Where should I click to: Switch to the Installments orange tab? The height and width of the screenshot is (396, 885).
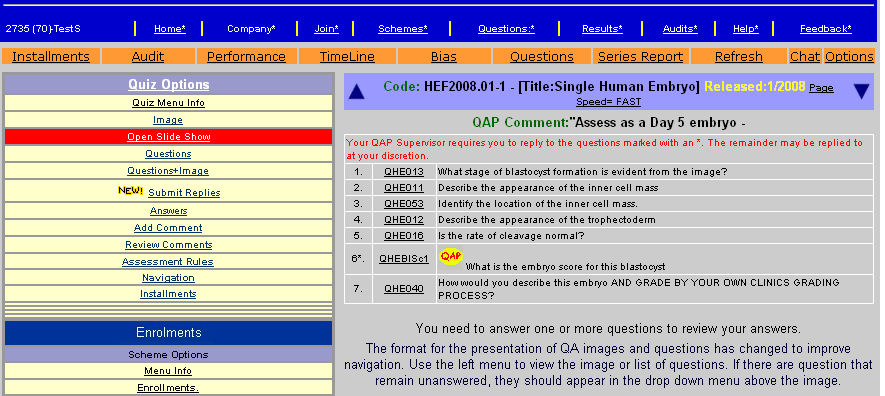click(51, 56)
